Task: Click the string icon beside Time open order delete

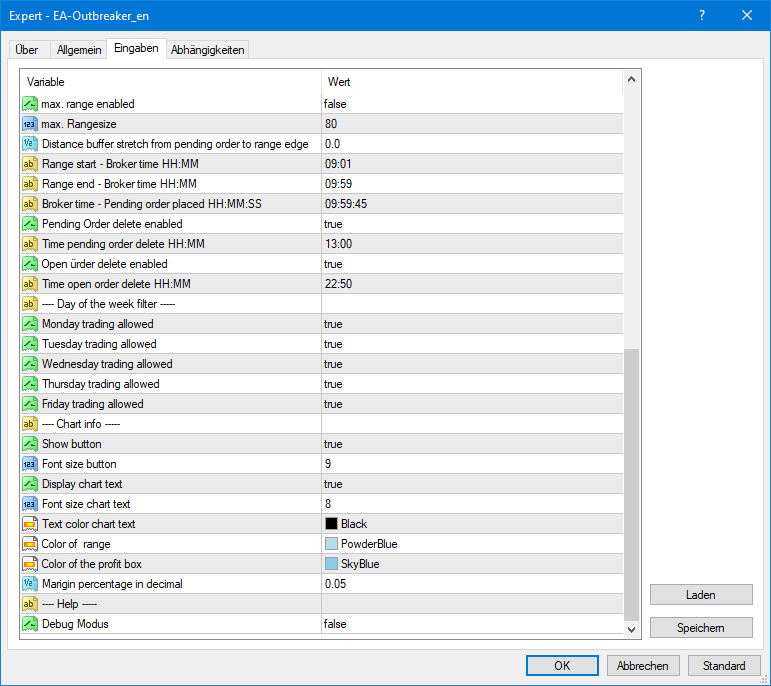Action: [x=30, y=284]
